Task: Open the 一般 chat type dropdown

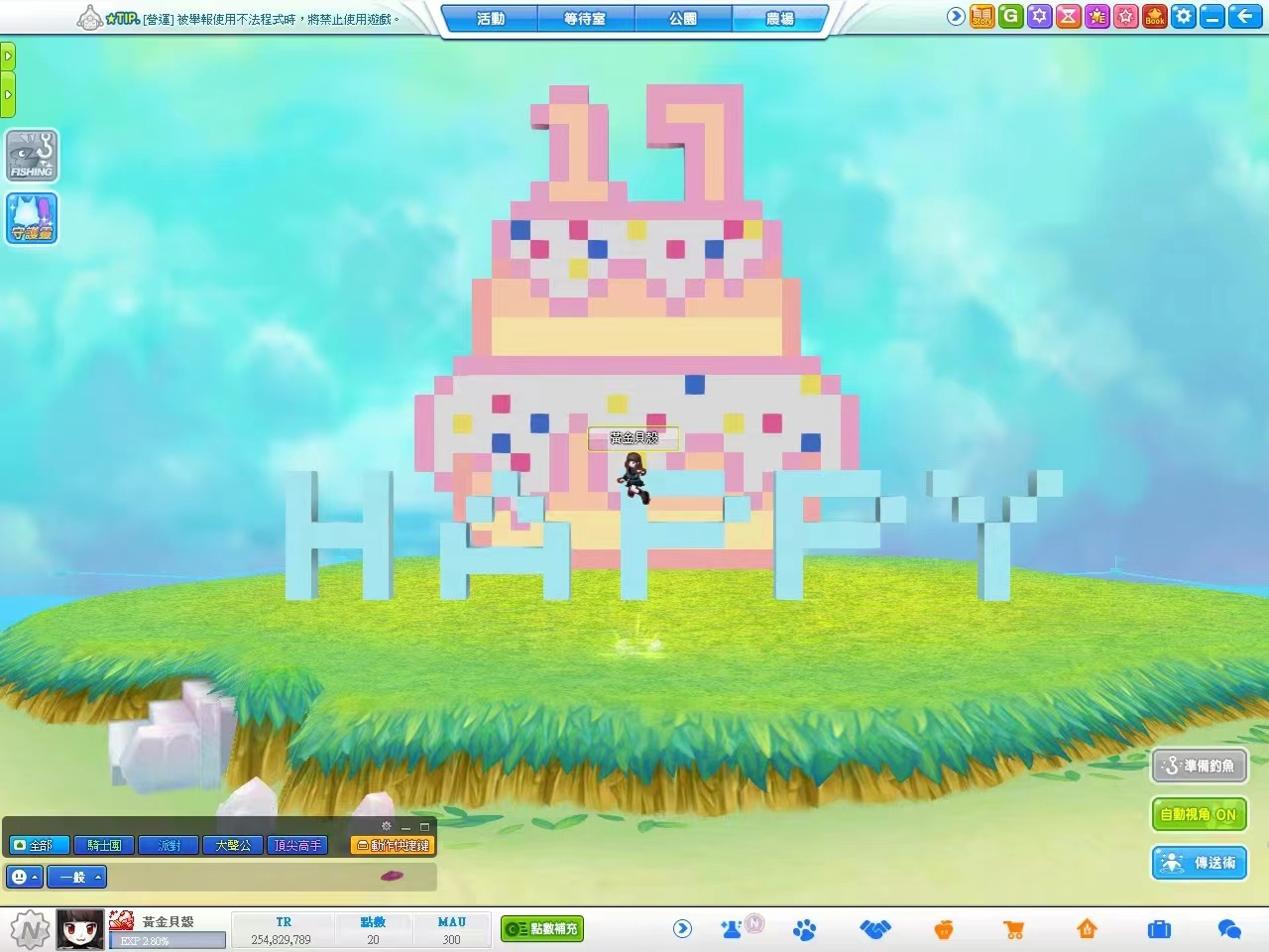Action: coord(77,878)
